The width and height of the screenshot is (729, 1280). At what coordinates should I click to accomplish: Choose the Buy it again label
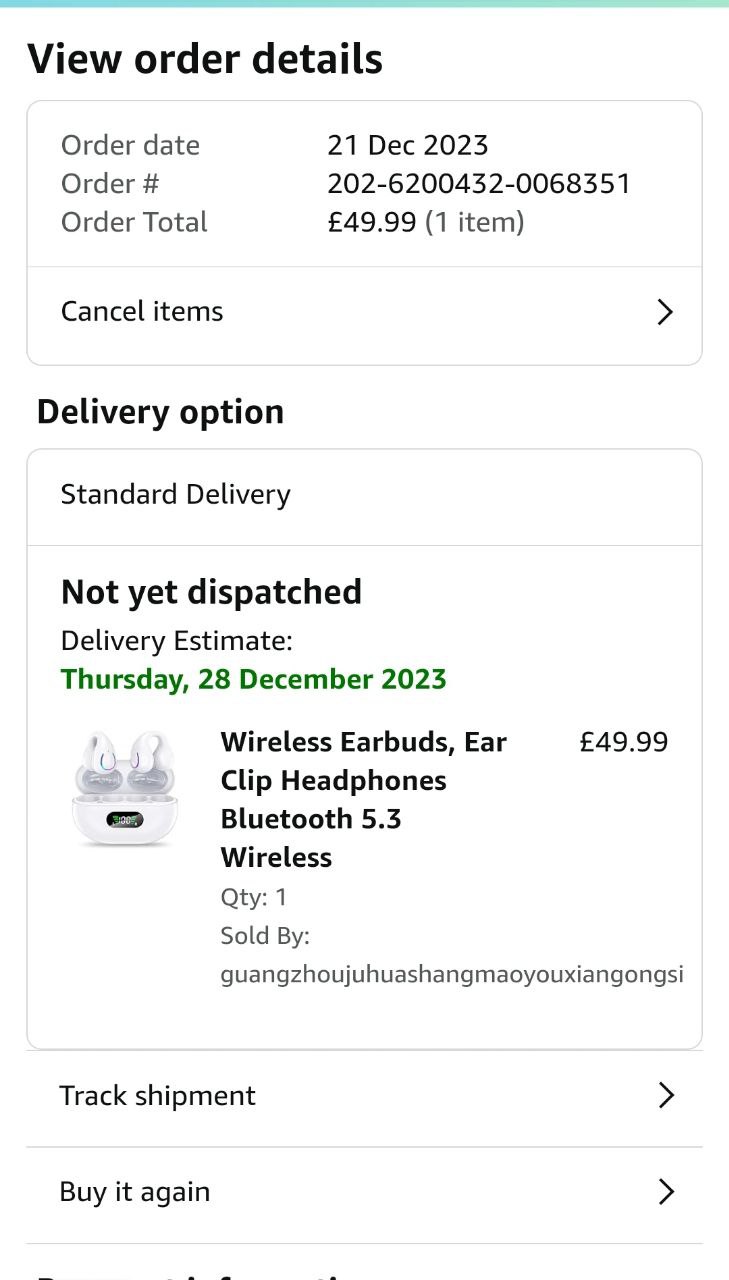point(135,1192)
